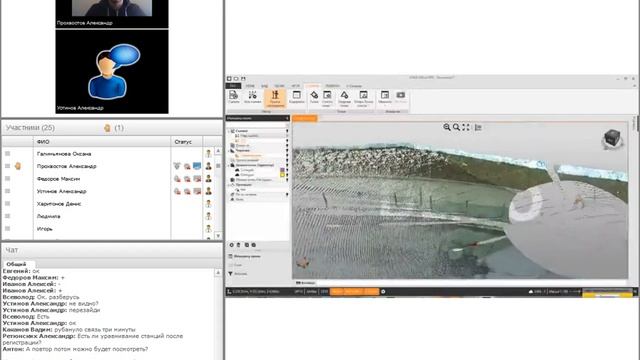Check the box next to Харитонов Денис

tap(7, 203)
